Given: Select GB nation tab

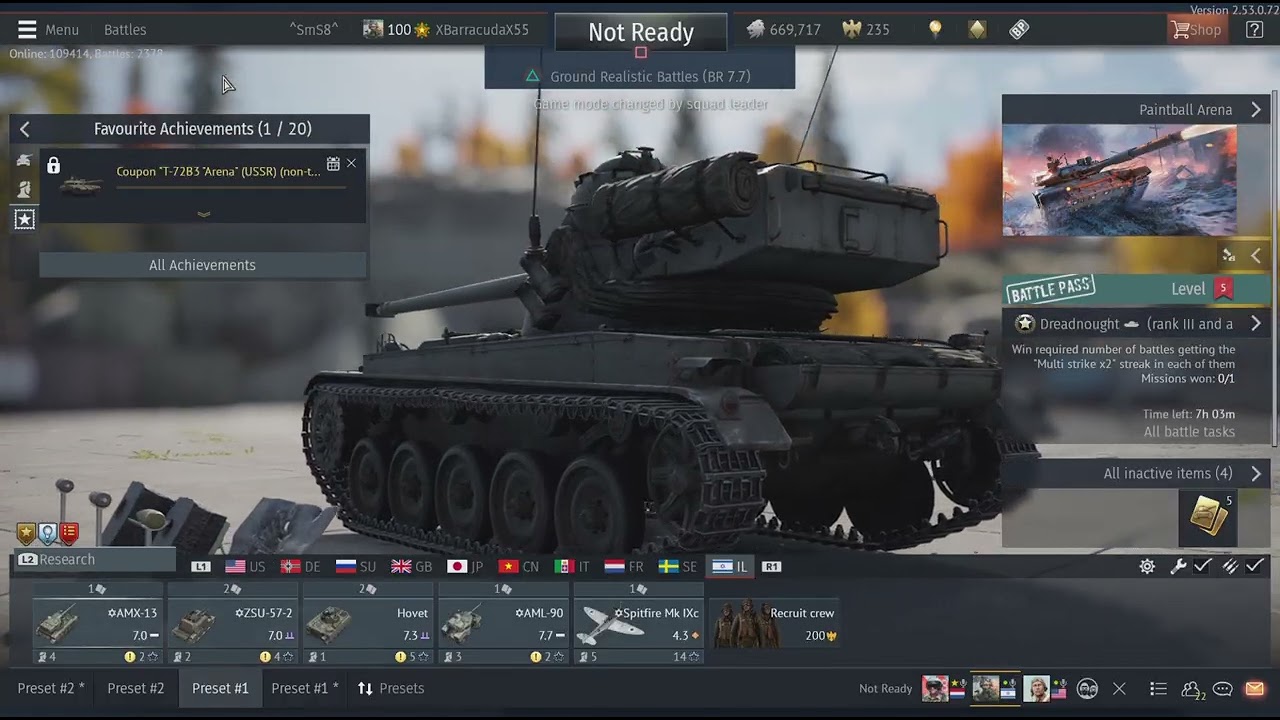Looking at the screenshot, I should pyautogui.click(x=412, y=566).
